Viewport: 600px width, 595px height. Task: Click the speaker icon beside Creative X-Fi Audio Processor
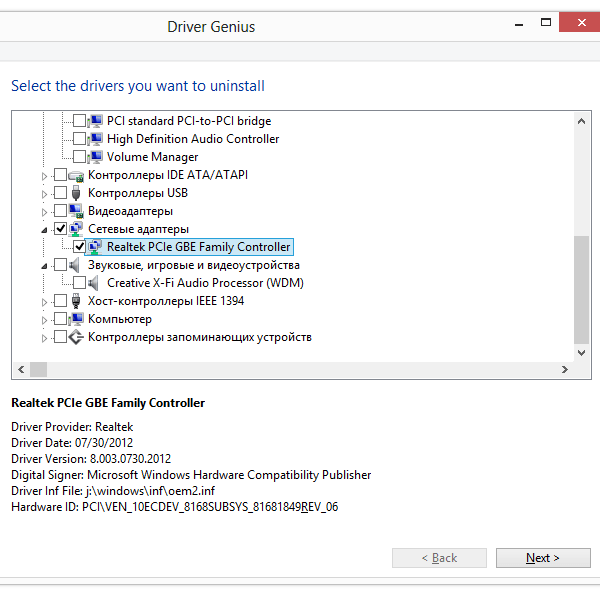[x=93, y=283]
